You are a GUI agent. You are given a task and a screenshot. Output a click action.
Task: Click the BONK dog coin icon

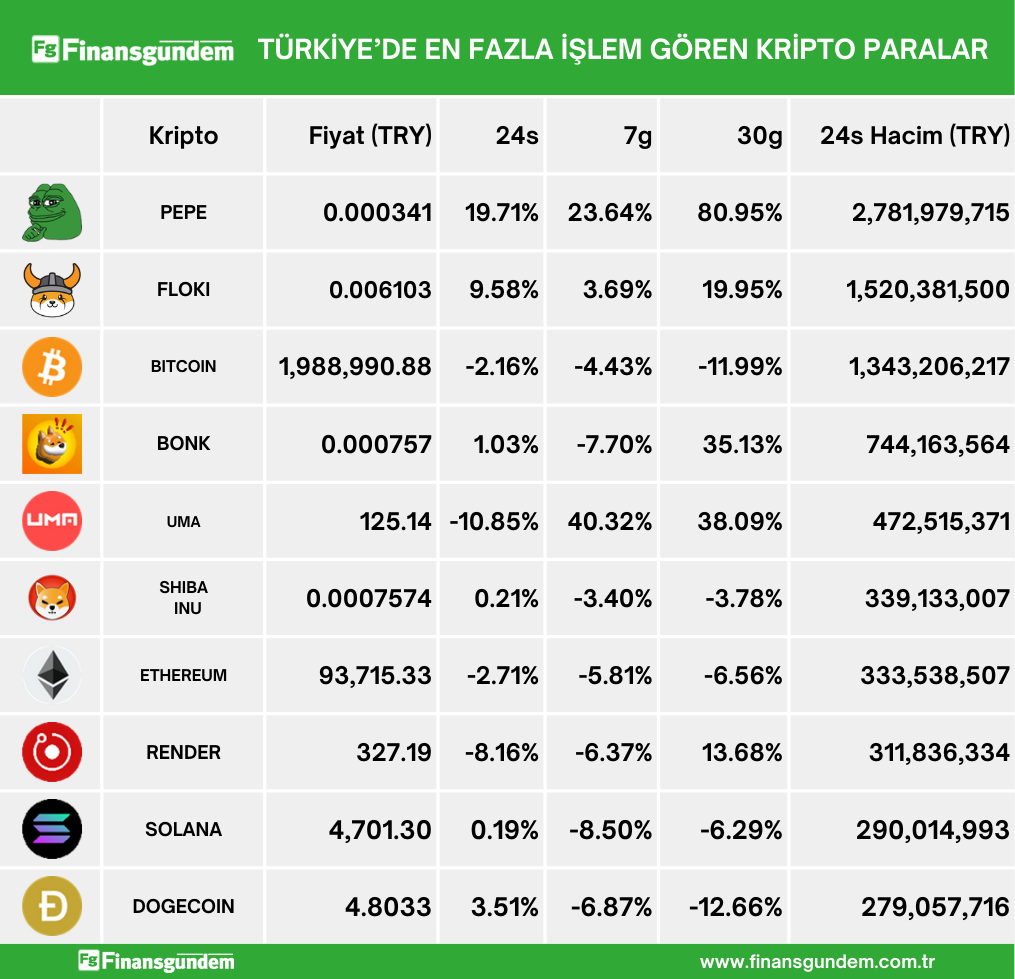(52, 444)
